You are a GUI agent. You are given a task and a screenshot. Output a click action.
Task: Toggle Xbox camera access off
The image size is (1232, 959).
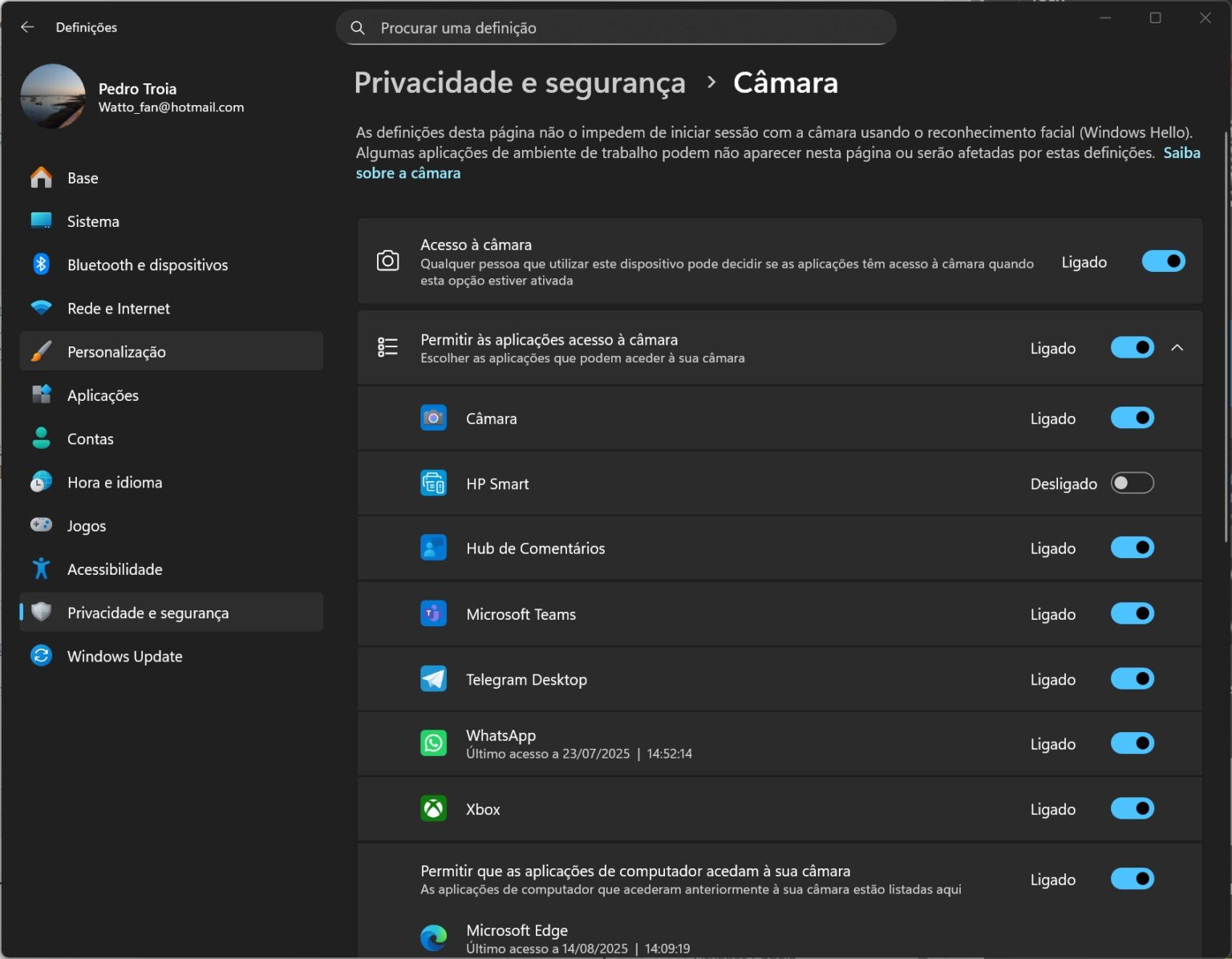[1133, 808]
